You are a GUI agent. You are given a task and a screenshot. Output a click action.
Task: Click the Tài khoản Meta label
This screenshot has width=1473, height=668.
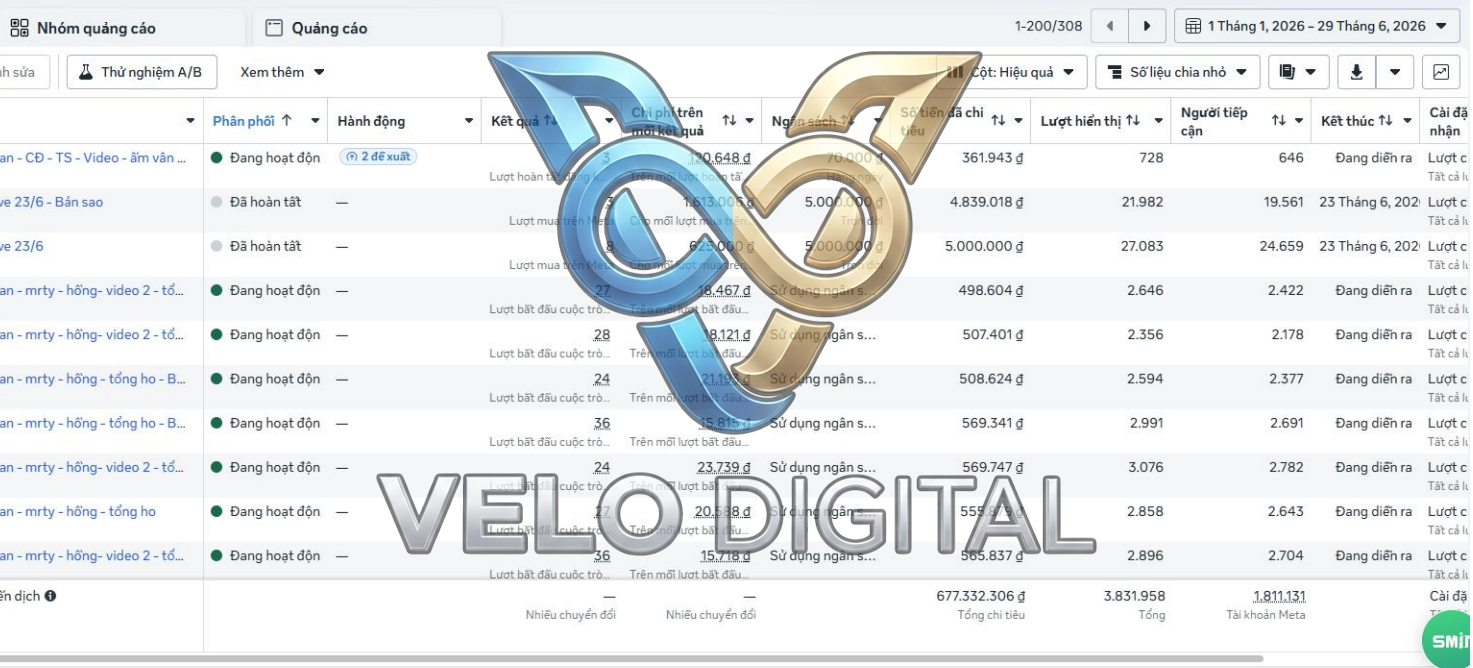(x=1265, y=615)
